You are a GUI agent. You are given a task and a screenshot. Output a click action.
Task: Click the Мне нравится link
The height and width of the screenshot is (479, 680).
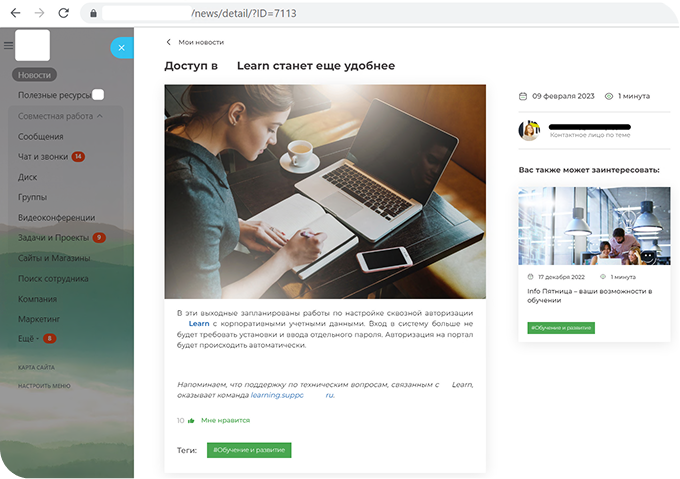coord(225,421)
